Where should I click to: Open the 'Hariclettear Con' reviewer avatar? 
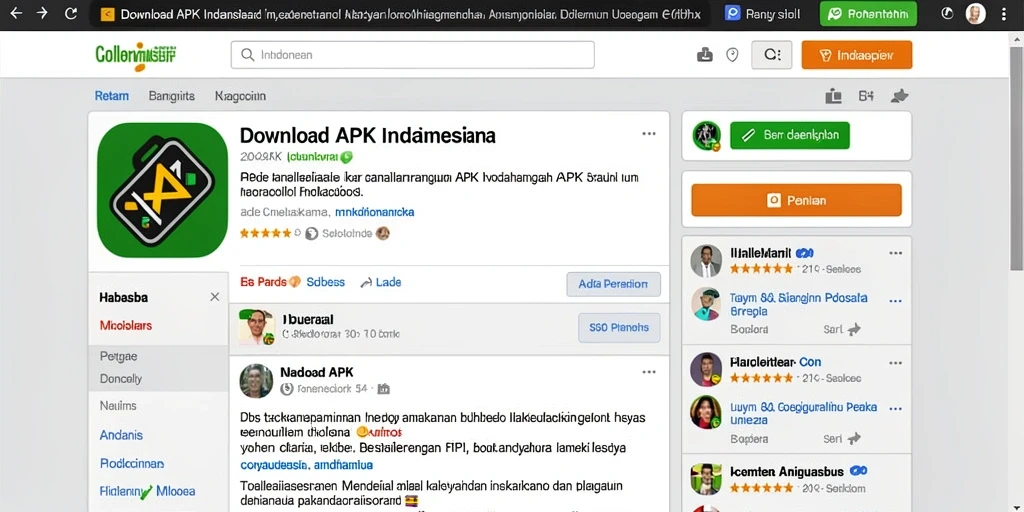click(706, 369)
